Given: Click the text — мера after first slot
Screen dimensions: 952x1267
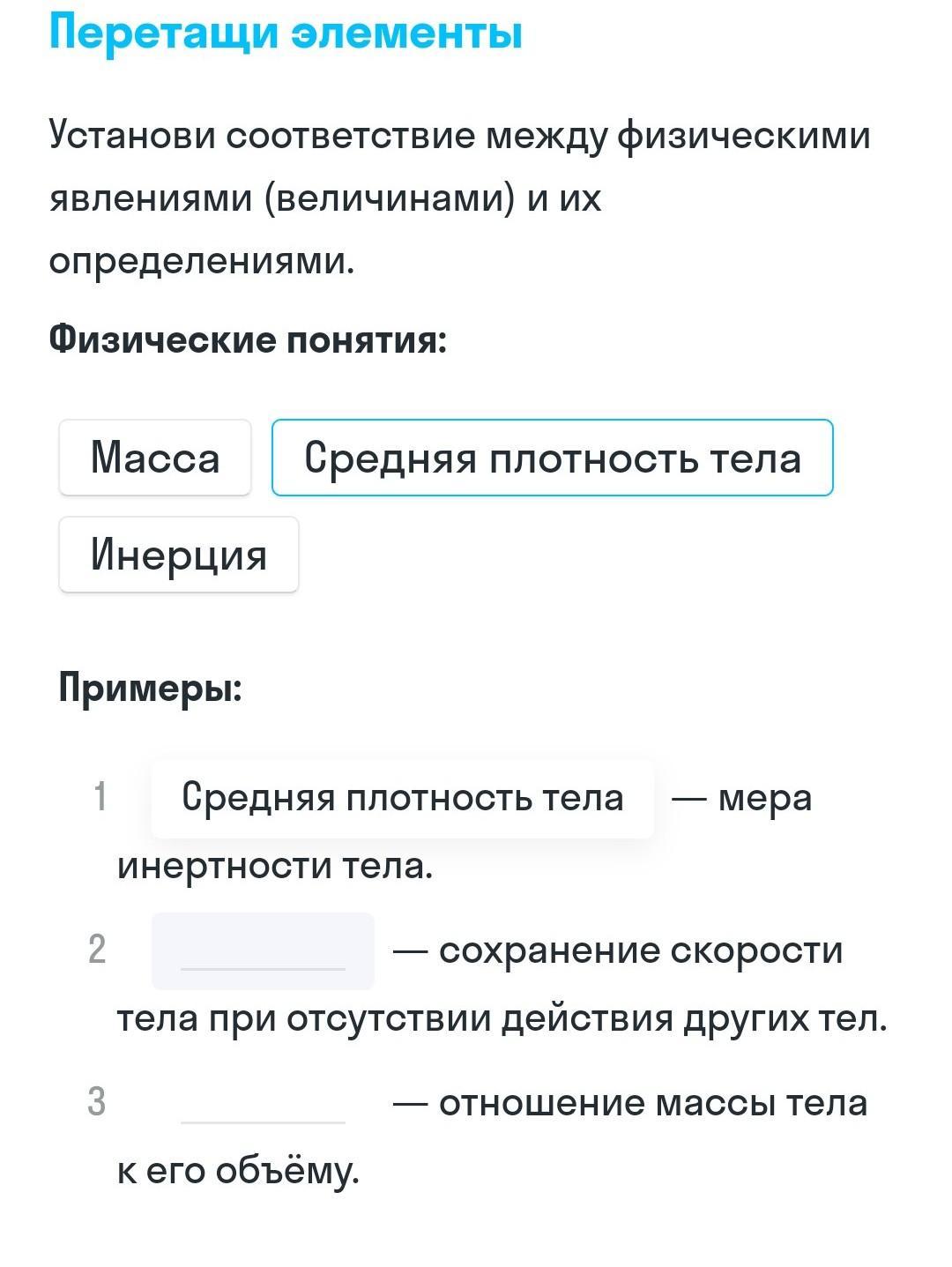Looking at the screenshot, I should [x=741, y=798].
